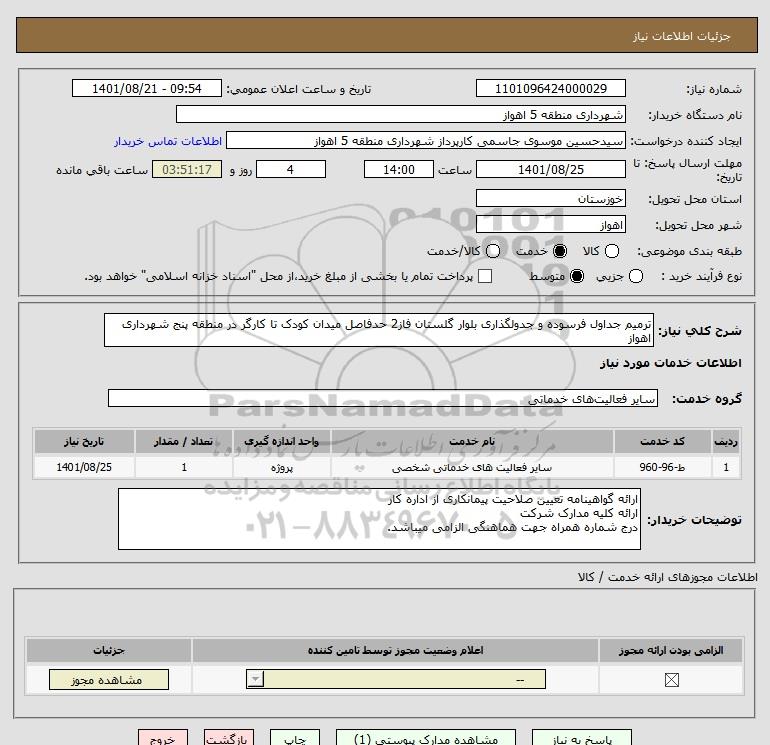Select the خدمت radio button
This screenshot has height=745, width=770.
coord(560,251)
